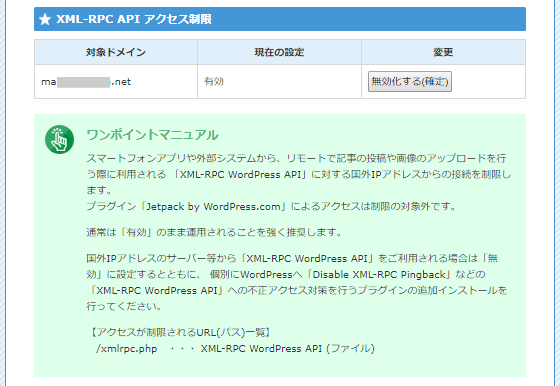
Task: Click the 変更 column header
Action: 443,52
